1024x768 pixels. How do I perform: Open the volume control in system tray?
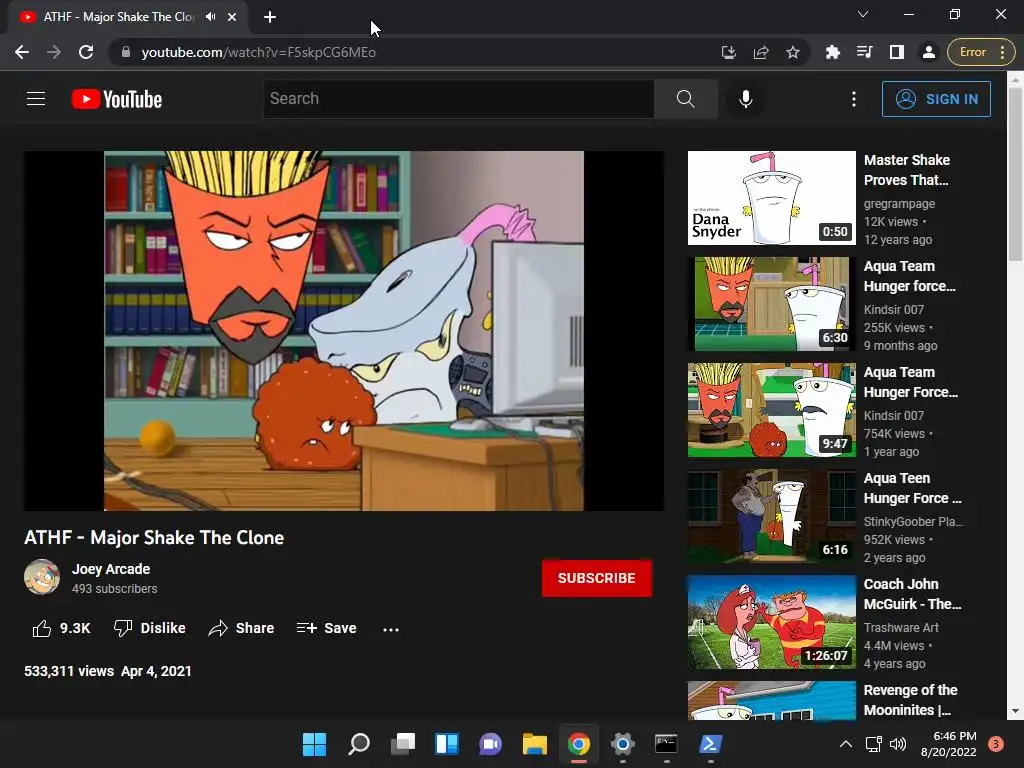coord(898,744)
